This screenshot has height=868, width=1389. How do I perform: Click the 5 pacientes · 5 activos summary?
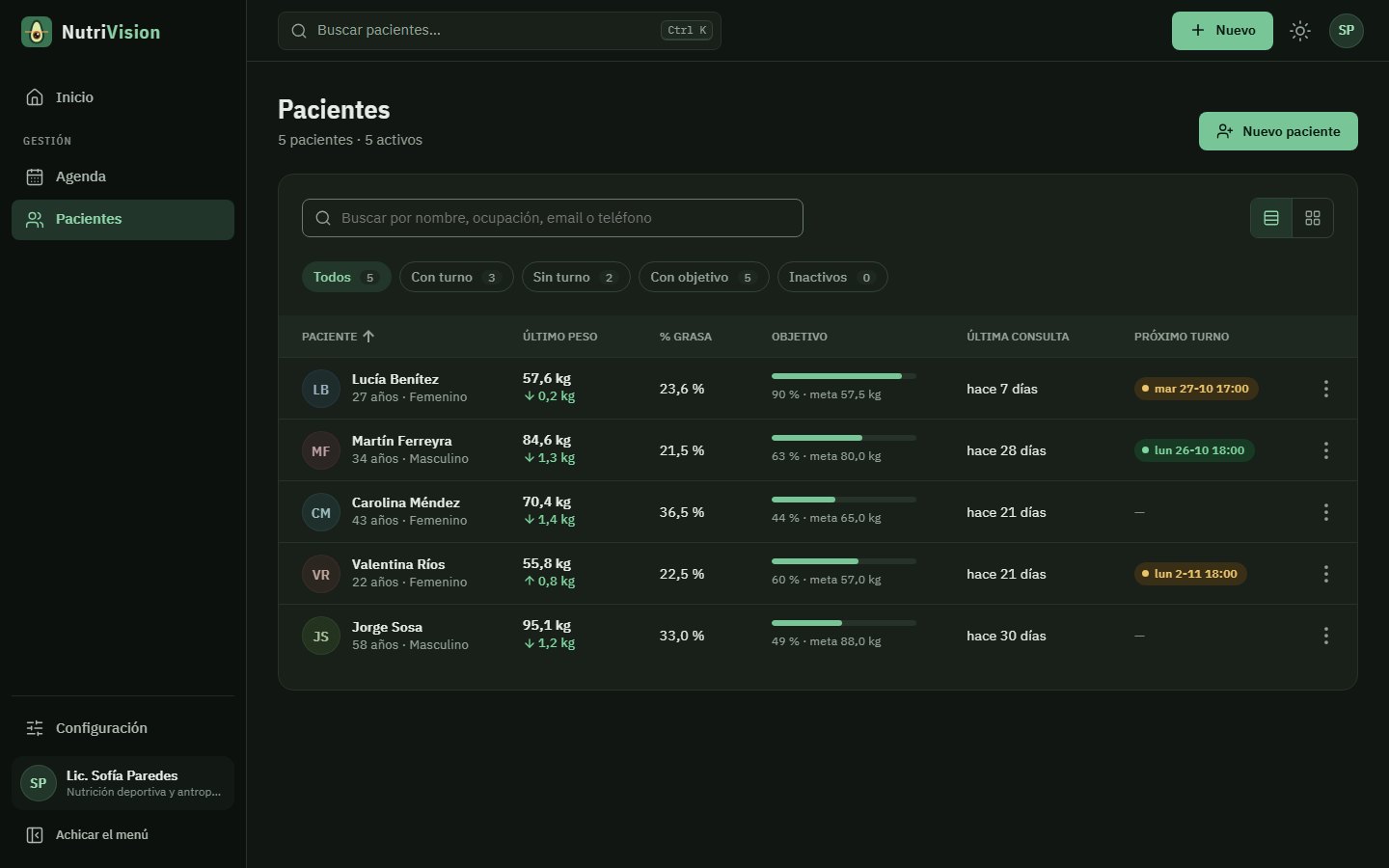(350, 140)
